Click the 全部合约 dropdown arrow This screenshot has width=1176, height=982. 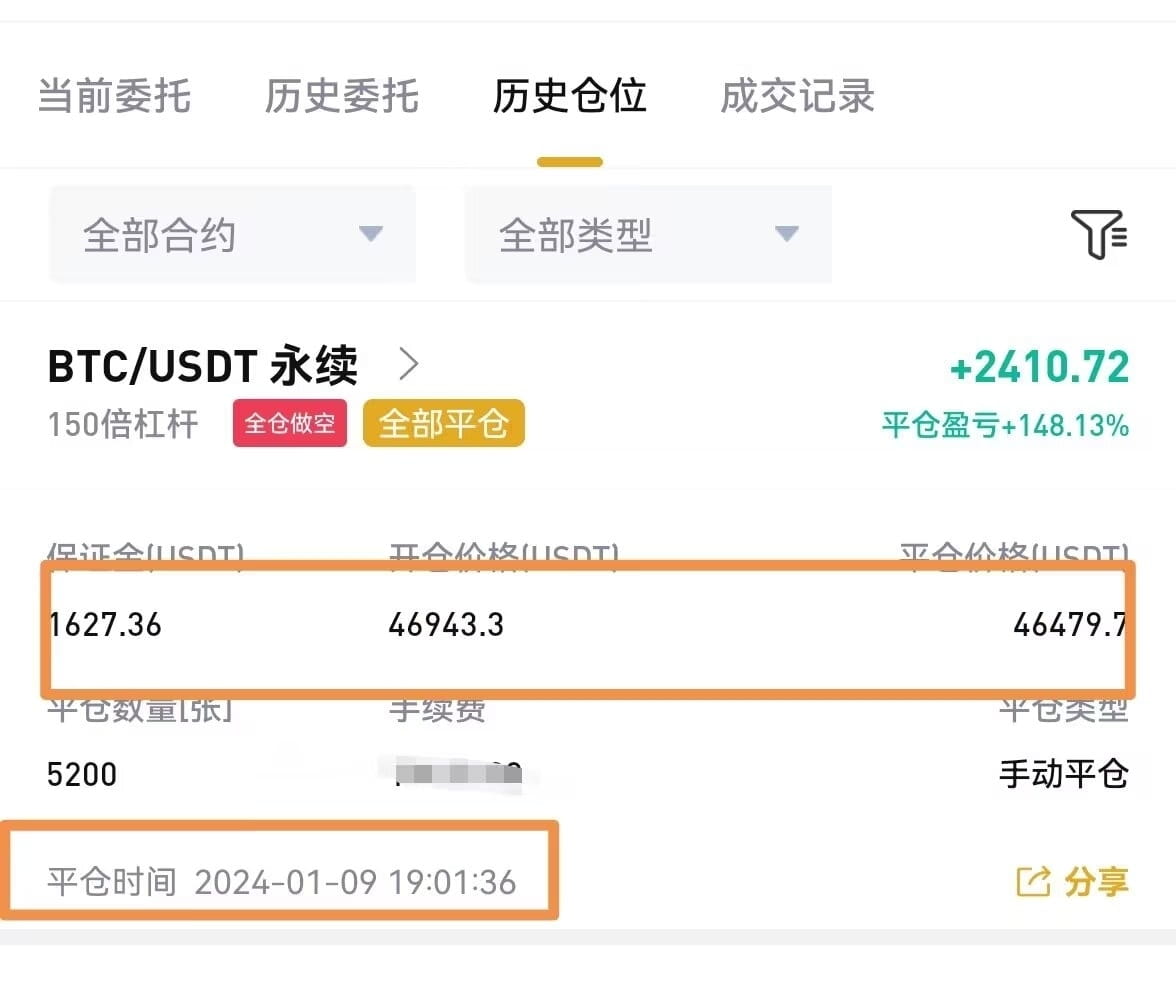[x=370, y=234]
